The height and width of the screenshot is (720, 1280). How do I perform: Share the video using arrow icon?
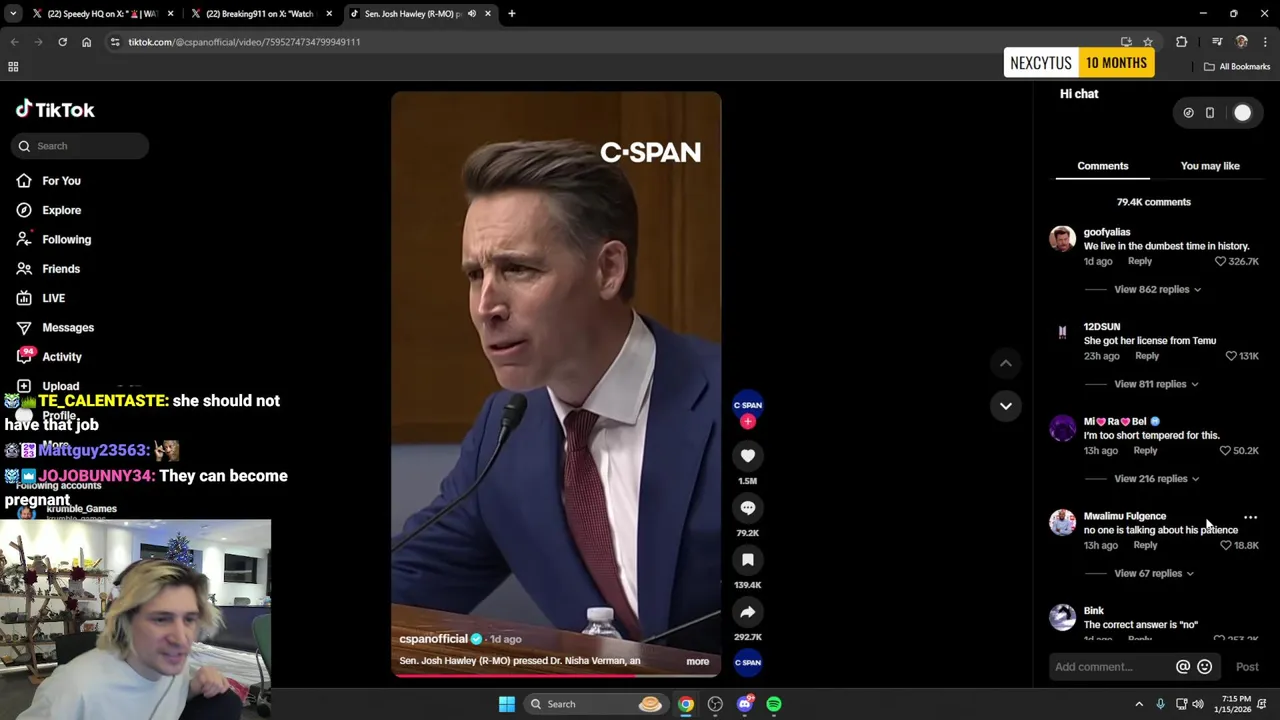pyautogui.click(x=748, y=612)
